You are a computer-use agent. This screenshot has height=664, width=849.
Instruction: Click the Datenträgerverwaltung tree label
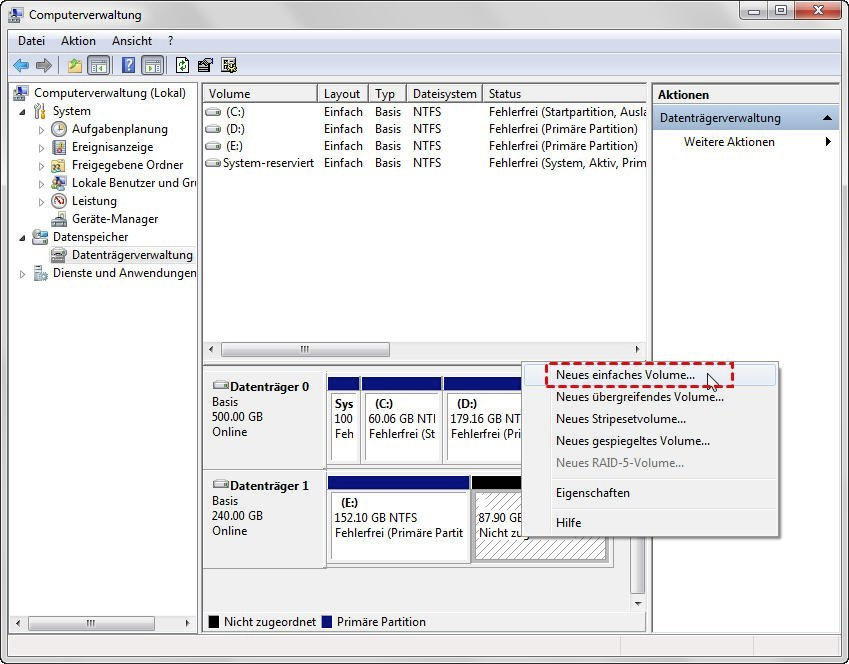[x=132, y=255]
